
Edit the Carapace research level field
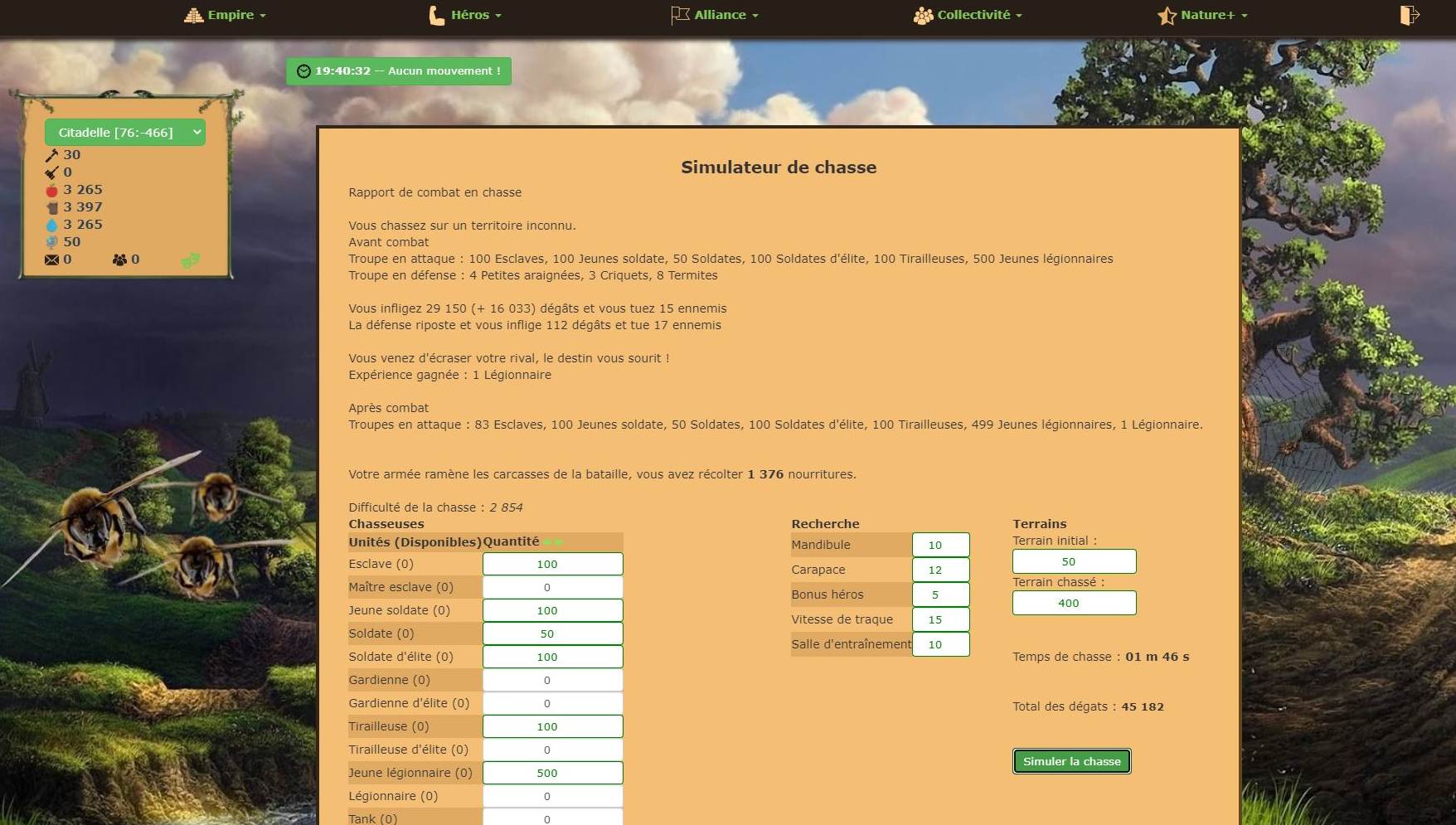[x=940, y=570]
